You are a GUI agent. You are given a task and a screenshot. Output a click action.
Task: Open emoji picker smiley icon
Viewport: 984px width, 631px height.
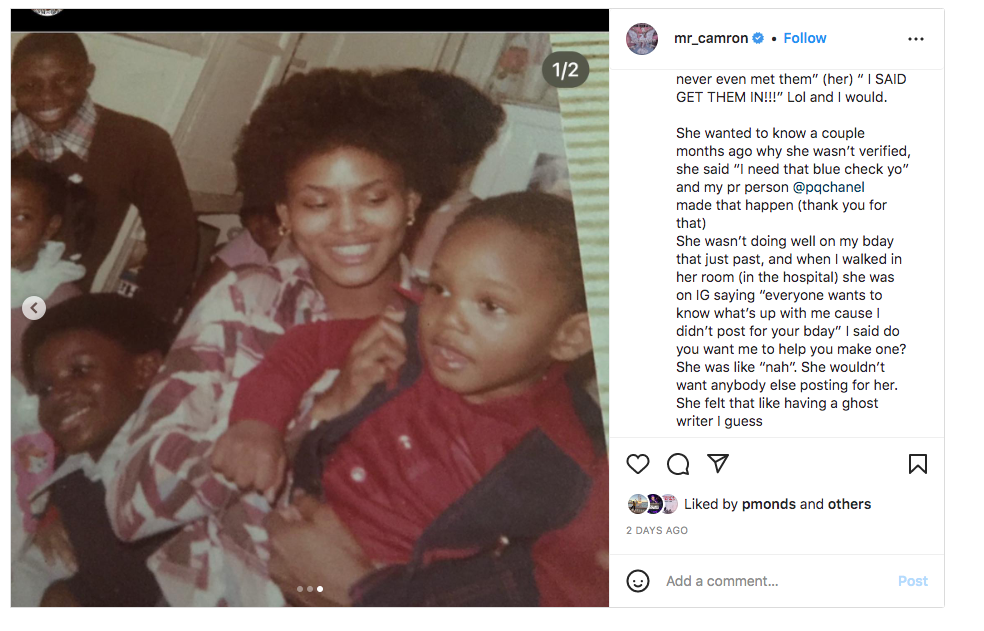(x=638, y=581)
